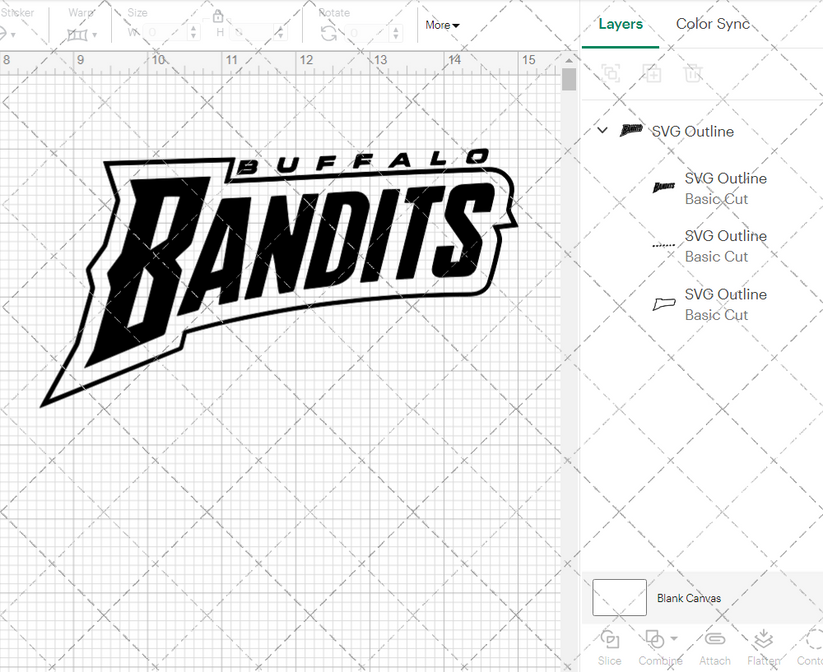Select the dotted SVG Outline Basic Cut layer
The width and height of the screenshot is (823, 672).
pos(726,245)
